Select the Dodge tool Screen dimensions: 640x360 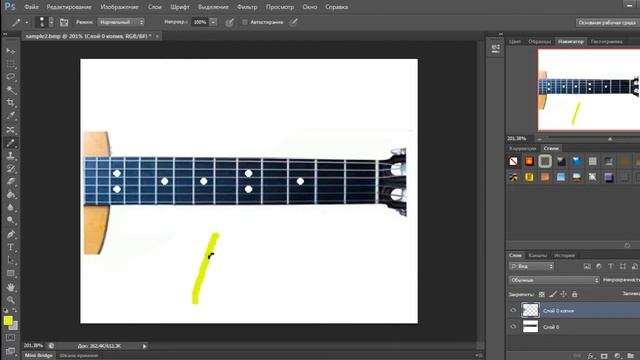(x=11, y=221)
